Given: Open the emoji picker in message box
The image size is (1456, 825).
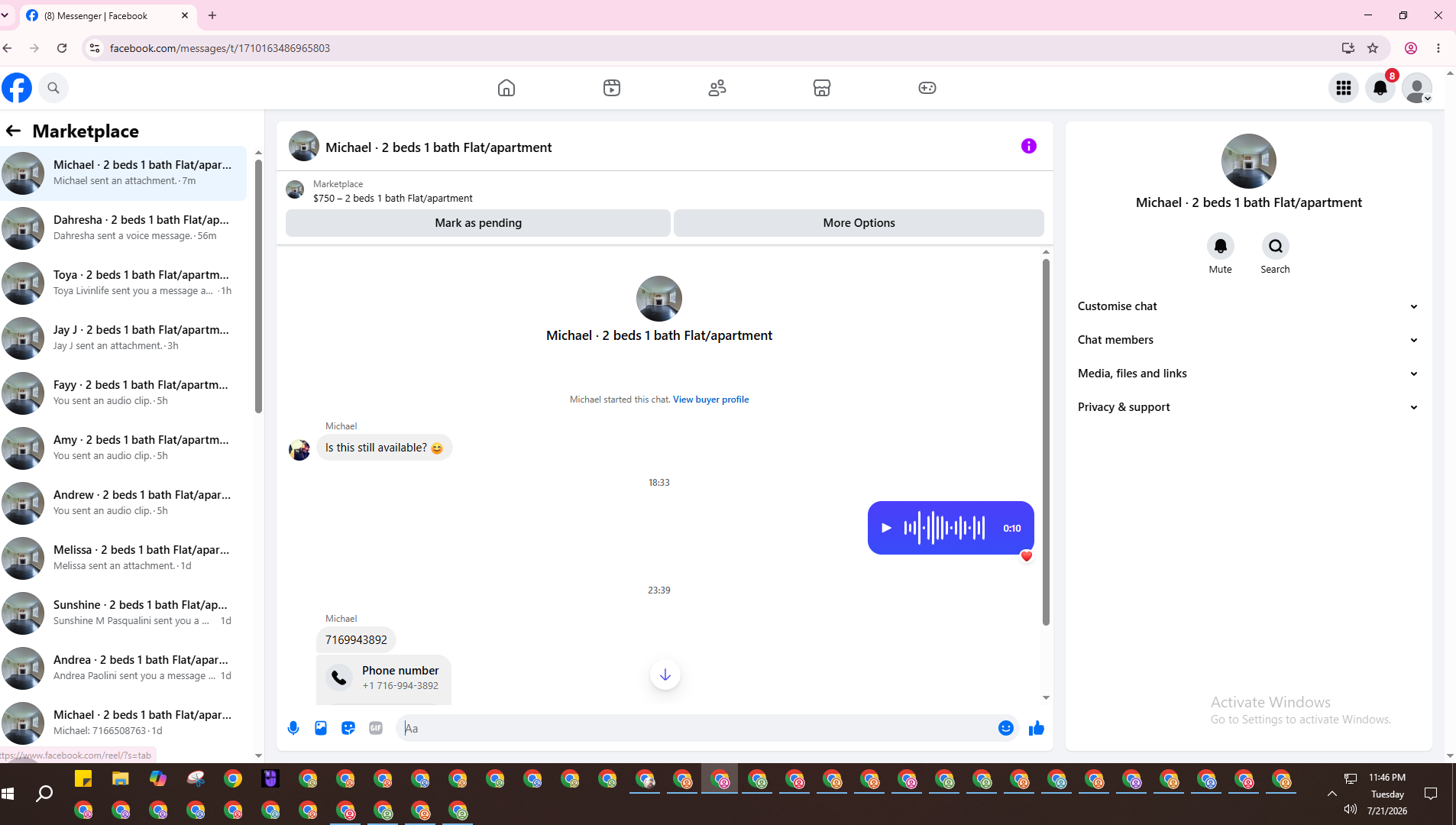Looking at the screenshot, I should [1006, 728].
